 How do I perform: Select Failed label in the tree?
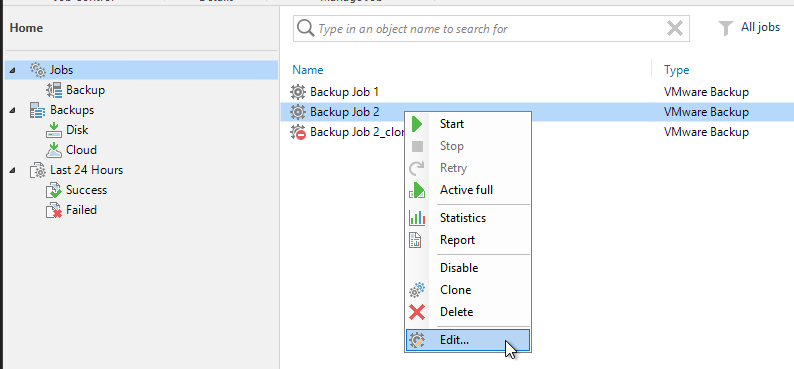point(81,210)
